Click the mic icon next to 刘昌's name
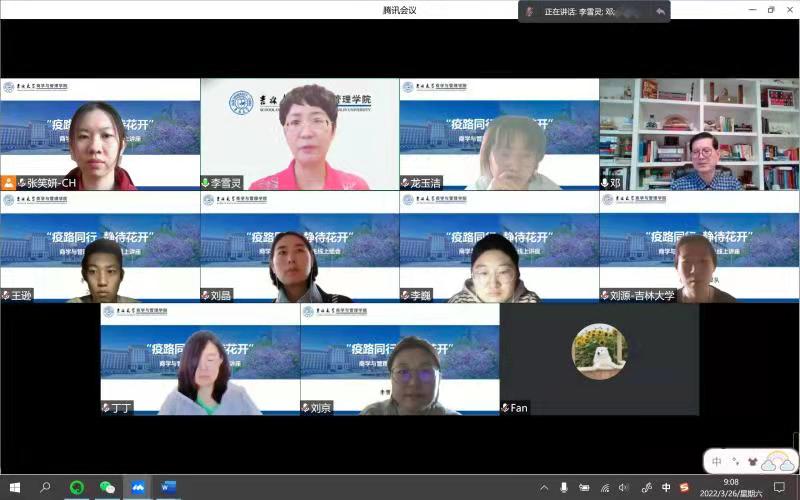Viewport: 800px width, 500px height. (x=205, y=295)
